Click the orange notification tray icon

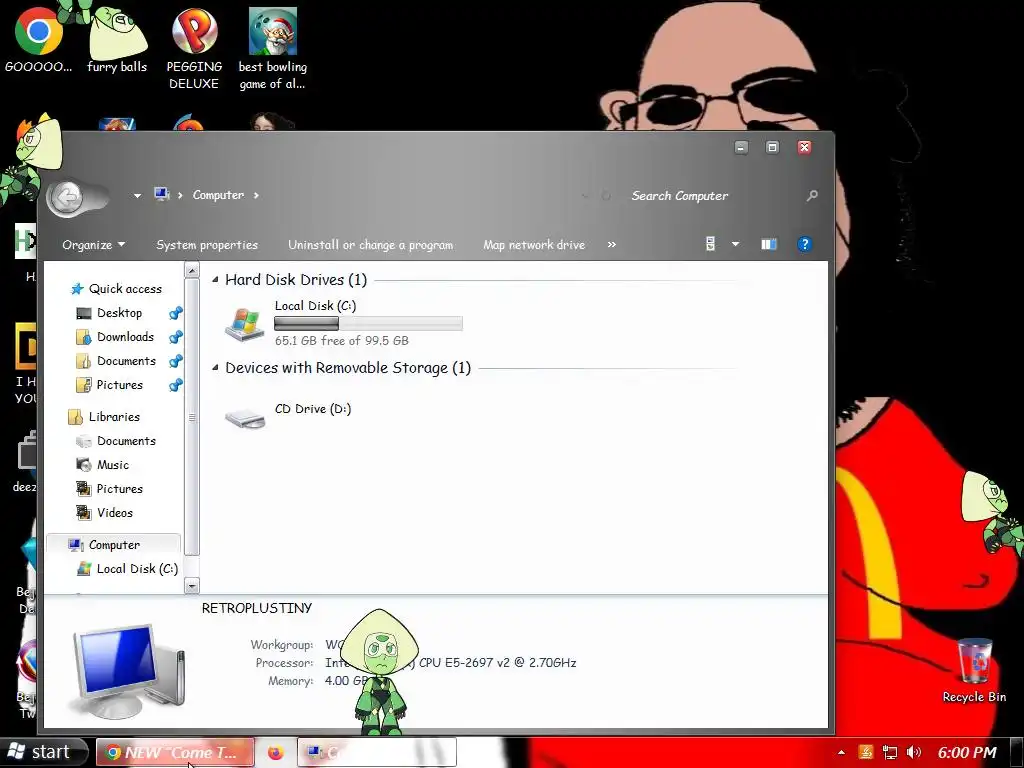(x=865, y=752)
